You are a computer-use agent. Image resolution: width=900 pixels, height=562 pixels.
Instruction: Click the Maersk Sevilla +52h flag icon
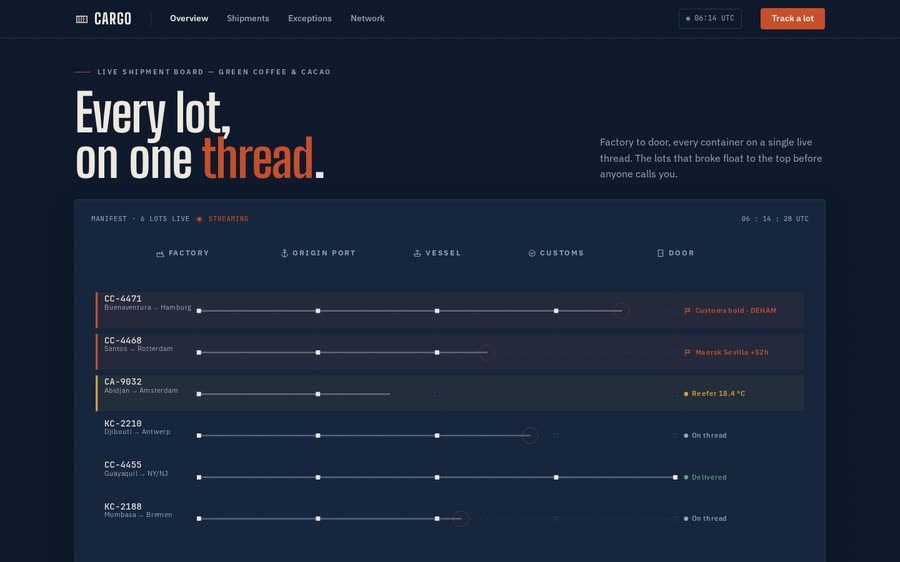[x=687, y=352]
